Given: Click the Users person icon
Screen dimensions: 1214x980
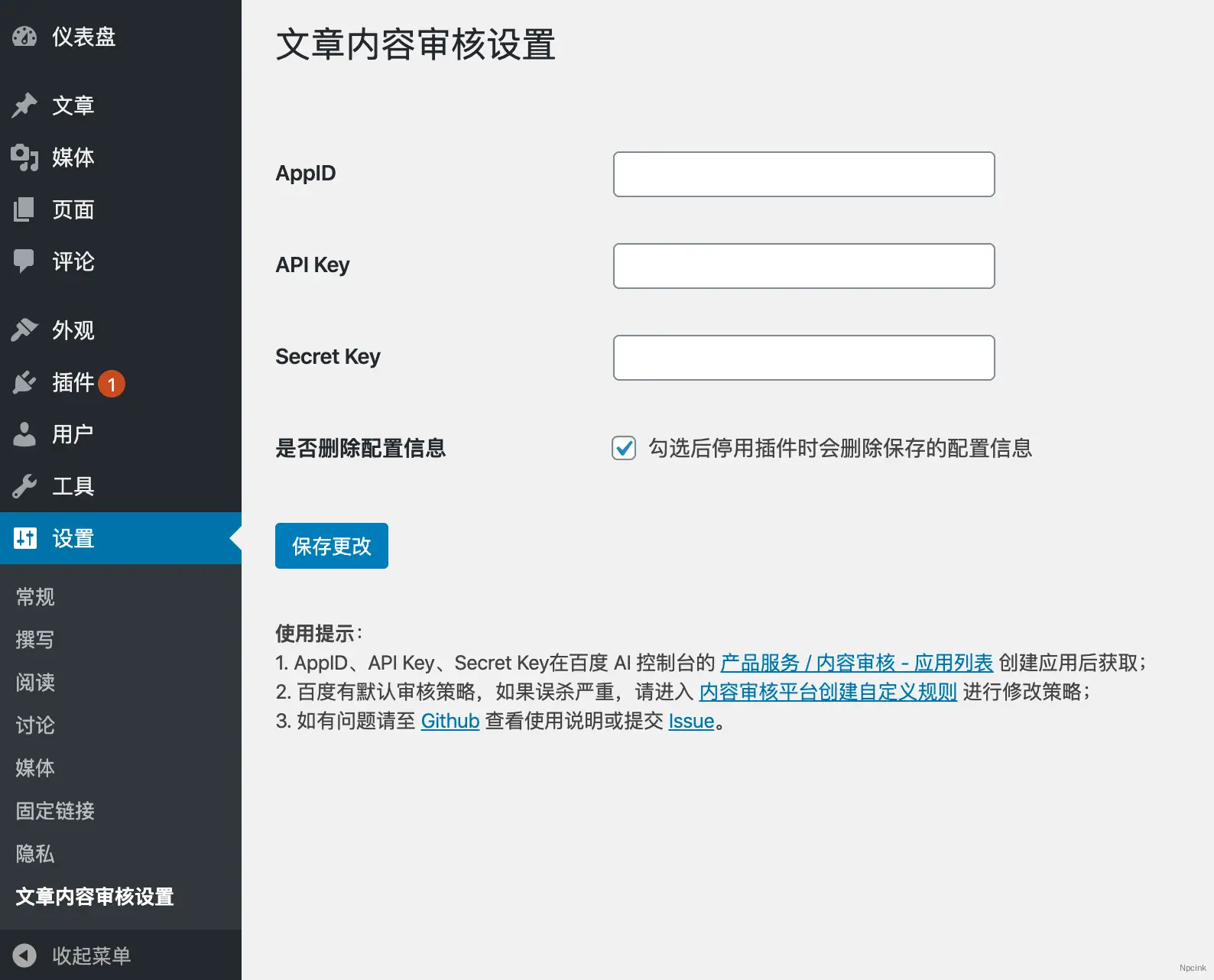Looking at the screenshot, I should (24, 434).
